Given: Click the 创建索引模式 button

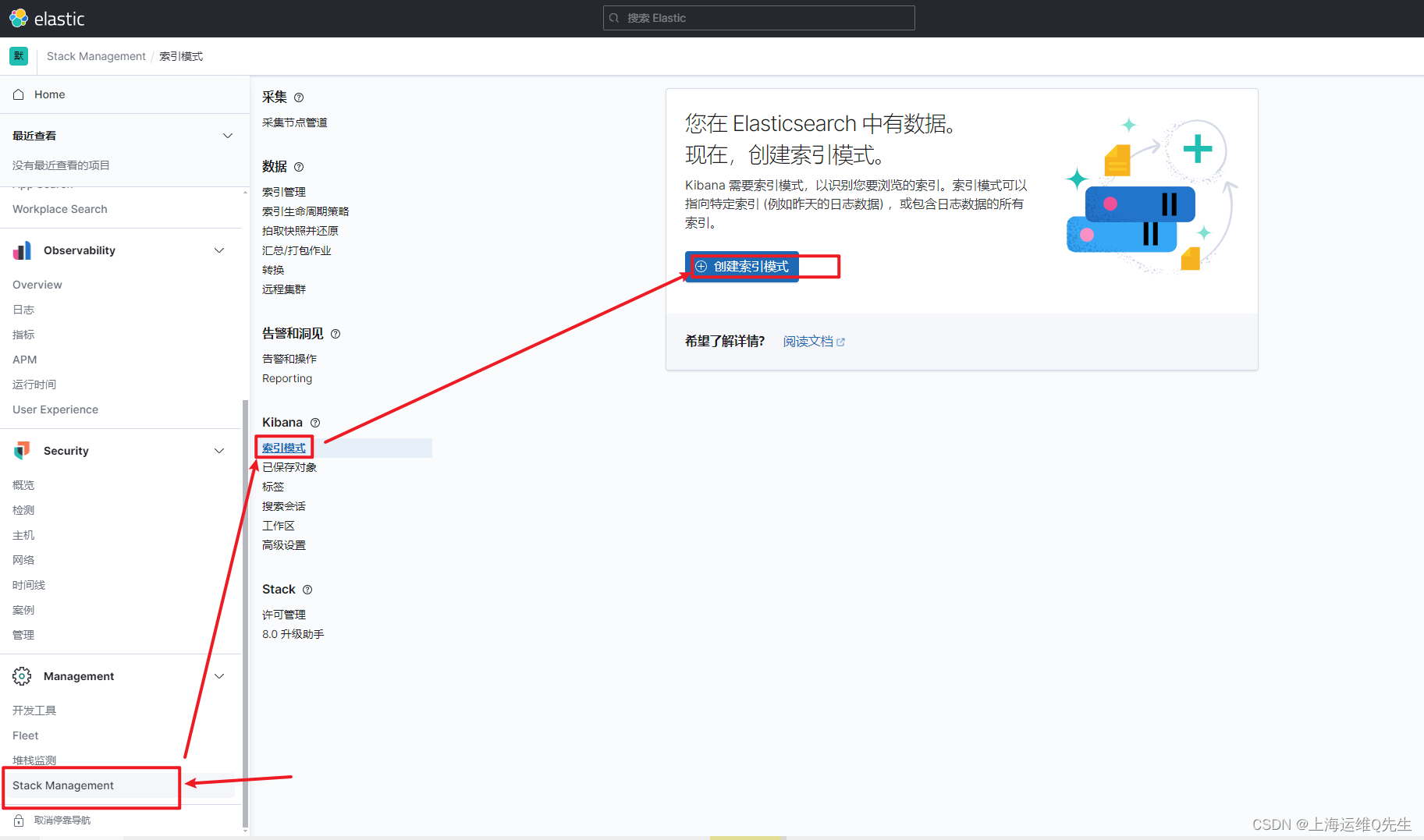Looking at the screenshot, I should pos(742,267).
